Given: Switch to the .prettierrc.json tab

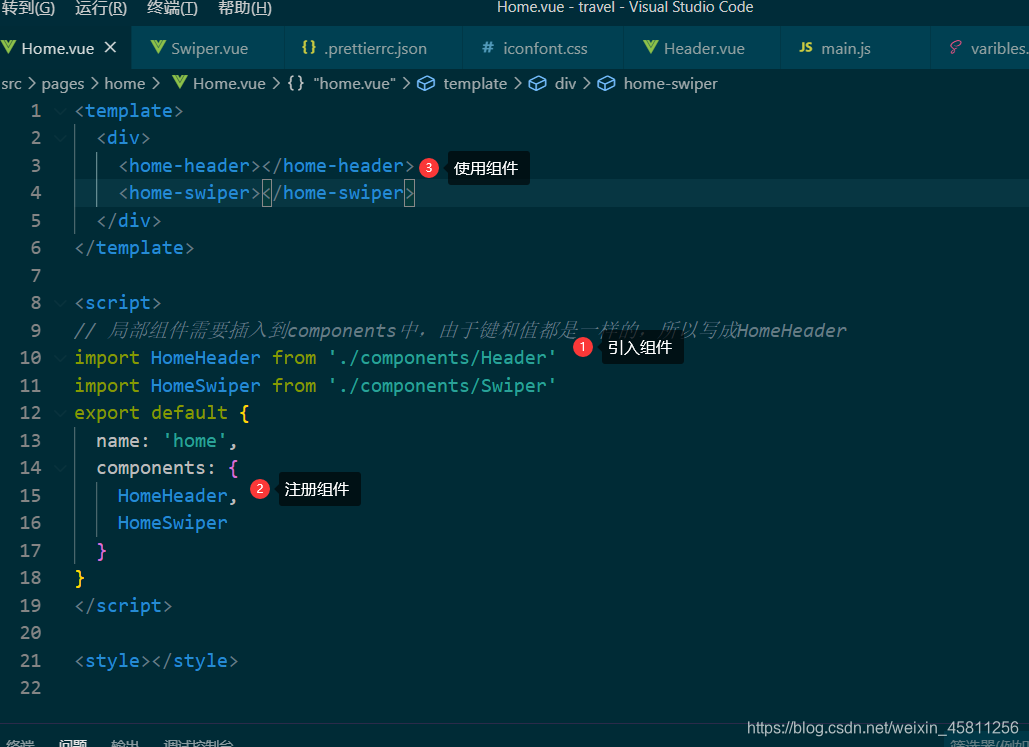Looking at the screenshot, I should [375, 49].
